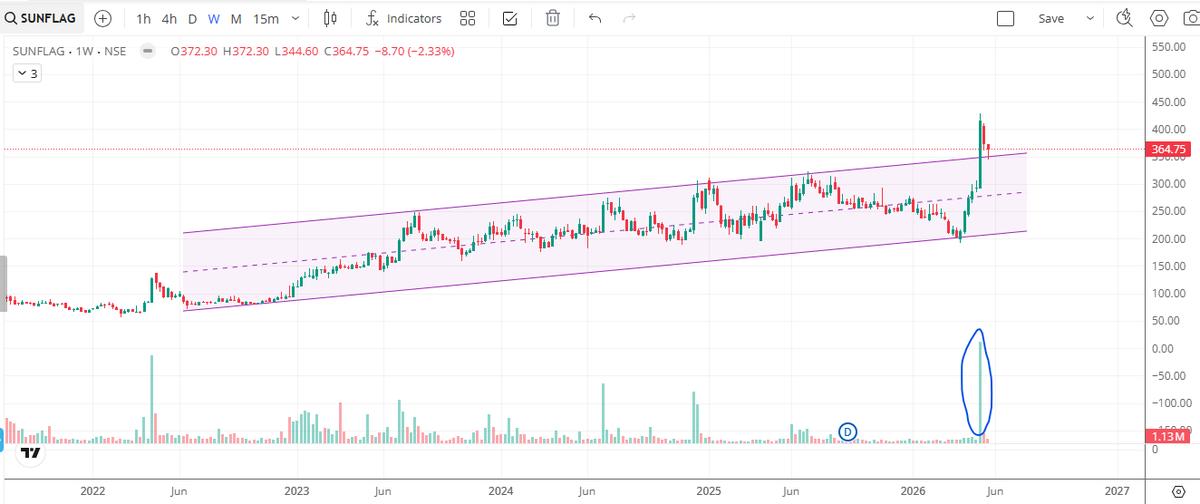The width and height of the screenshot is (1200, 504).
Task: Click the −50.00 price axis label
Action: tap(1169, 375)
